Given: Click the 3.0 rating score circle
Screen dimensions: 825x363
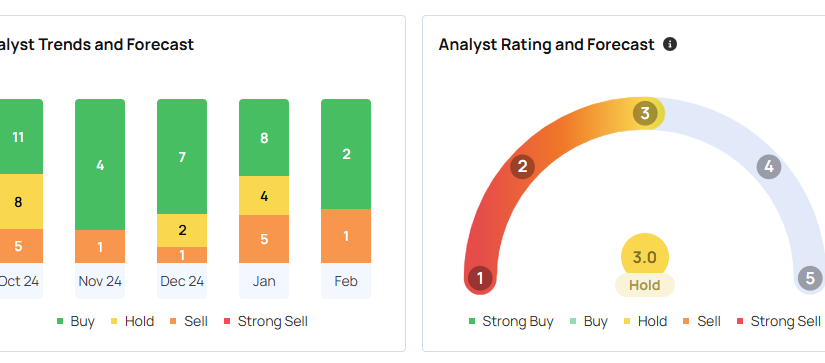Looking at the screenshot, I should click(645, 256).
